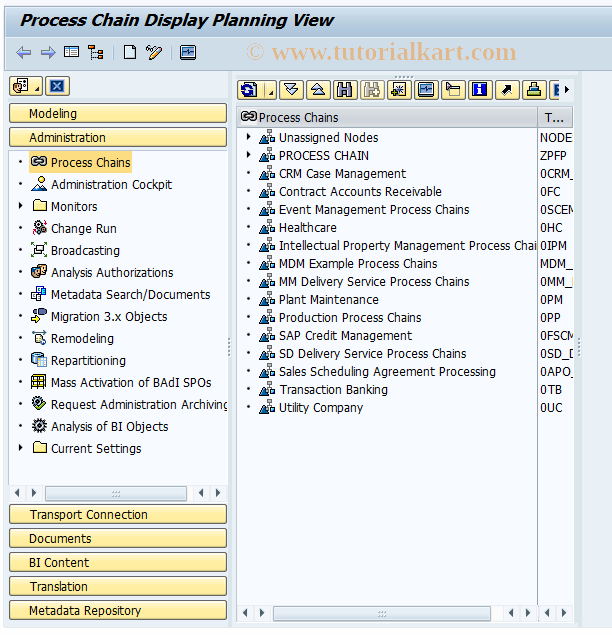Open the dropdown beside the favorites icon

pos(37,87)
